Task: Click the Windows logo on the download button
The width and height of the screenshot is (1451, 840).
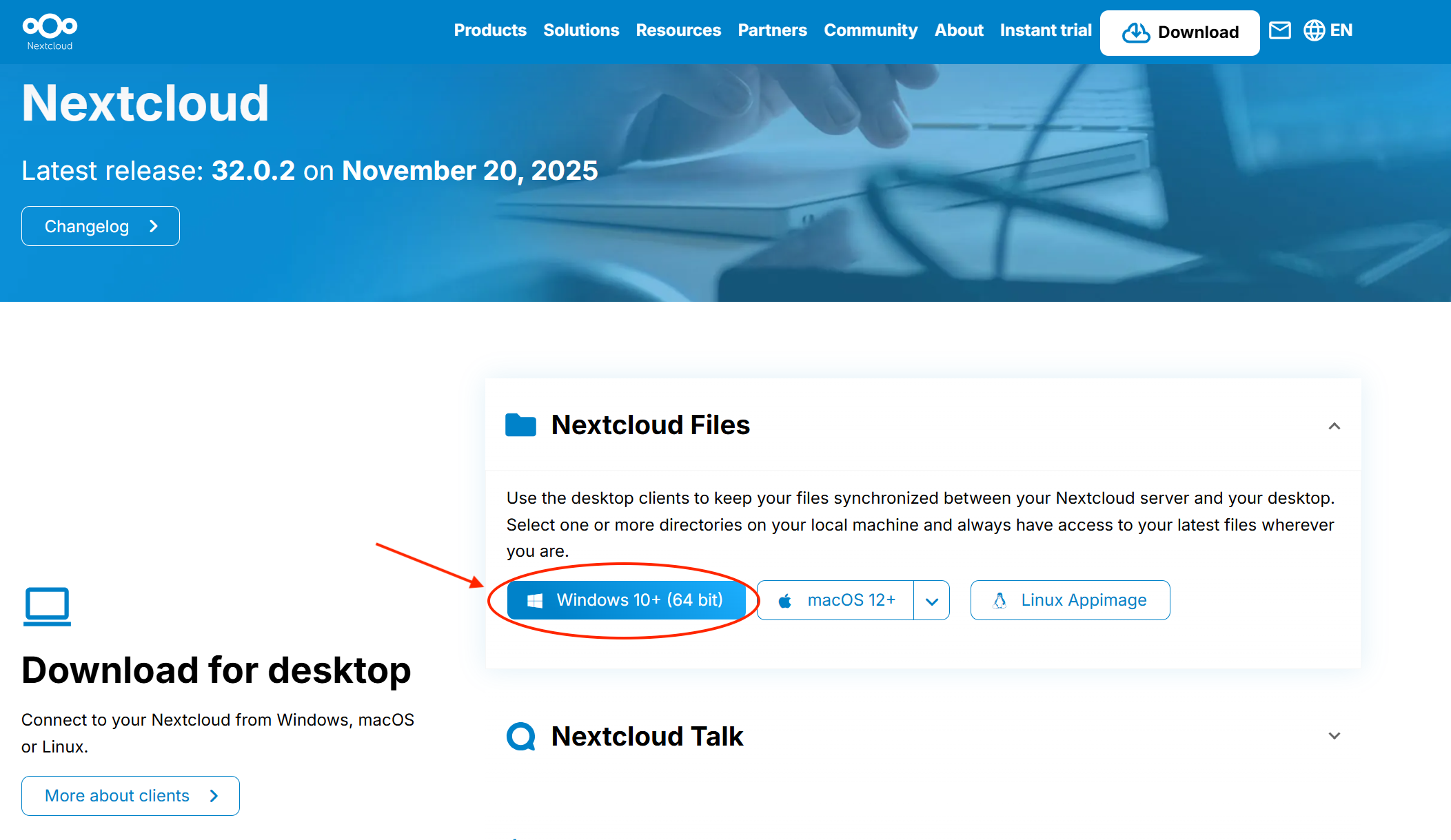Action: pyautogui.click(x=534, y=600)
